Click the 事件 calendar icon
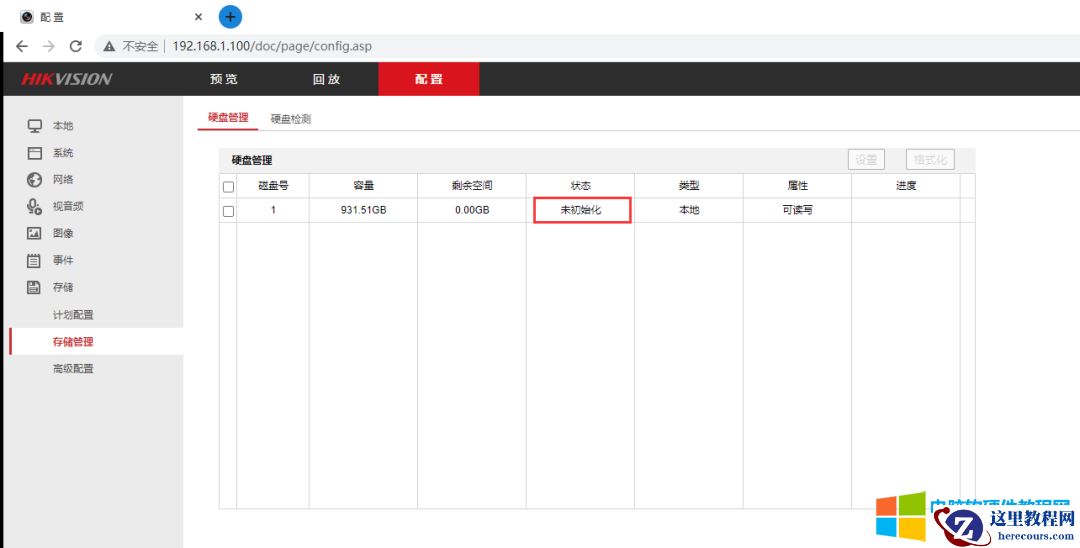 point(34,260)
